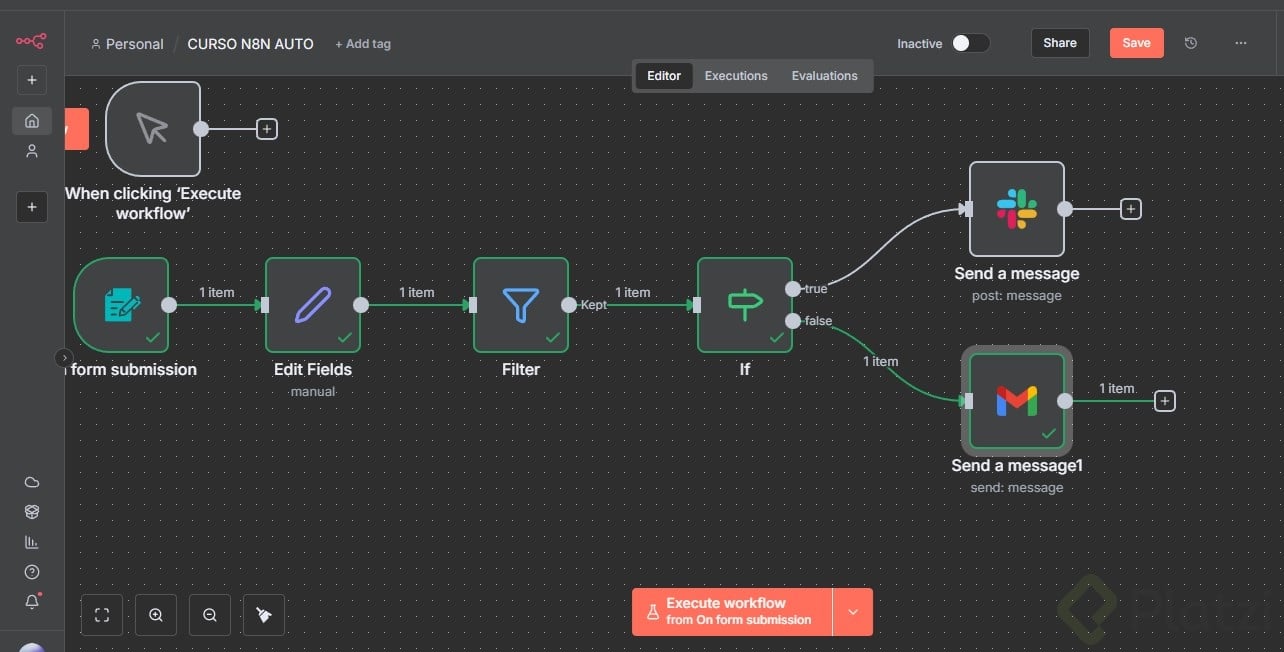
Task: Click the '1 item' label after Edit Fields
Action: (417, 292)
